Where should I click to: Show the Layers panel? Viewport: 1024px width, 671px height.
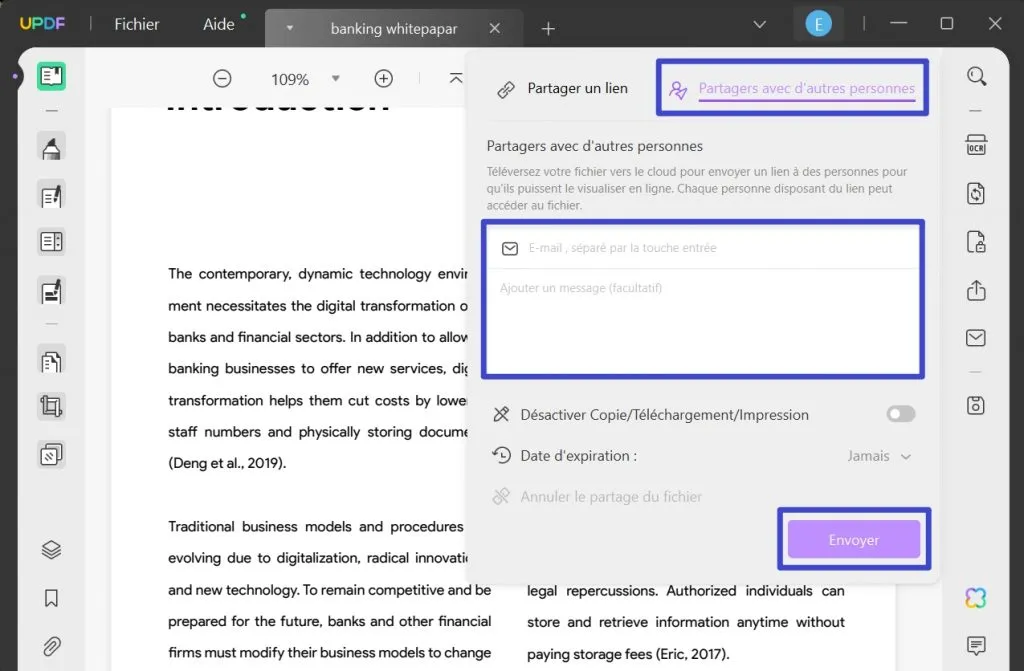tap(51, 550)
